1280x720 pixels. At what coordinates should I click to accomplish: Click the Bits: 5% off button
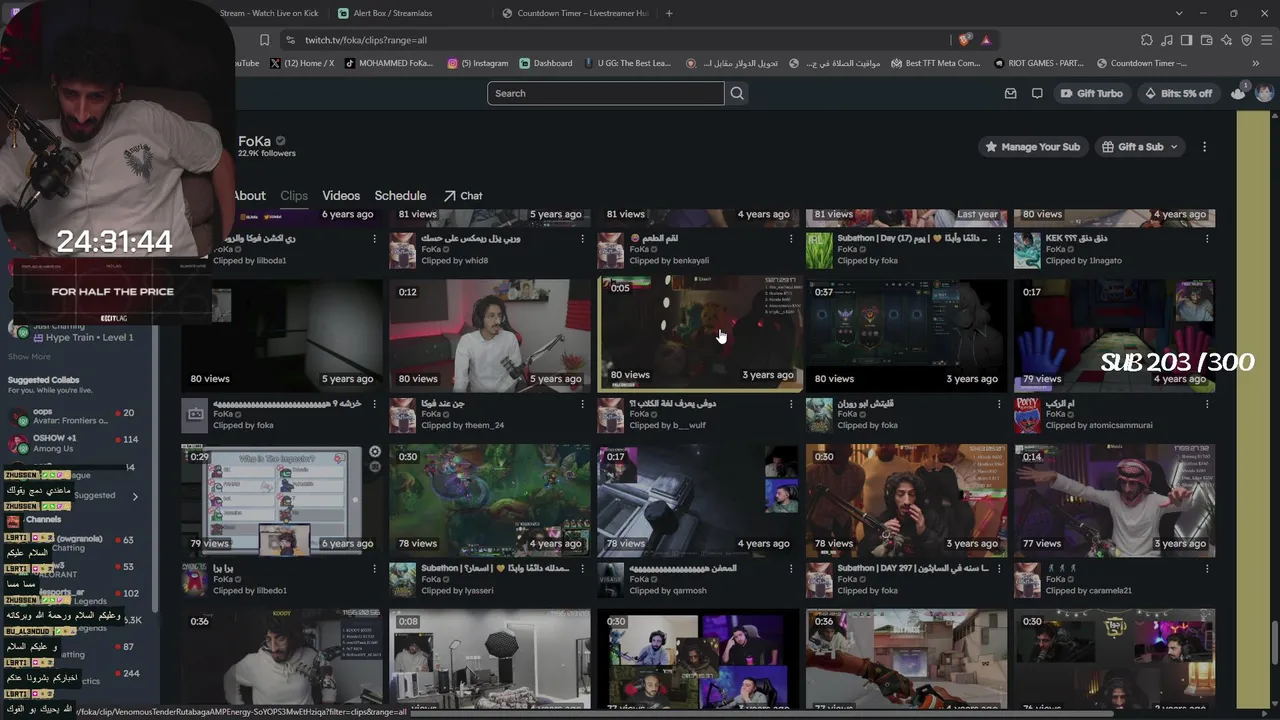click(1178, 93)
